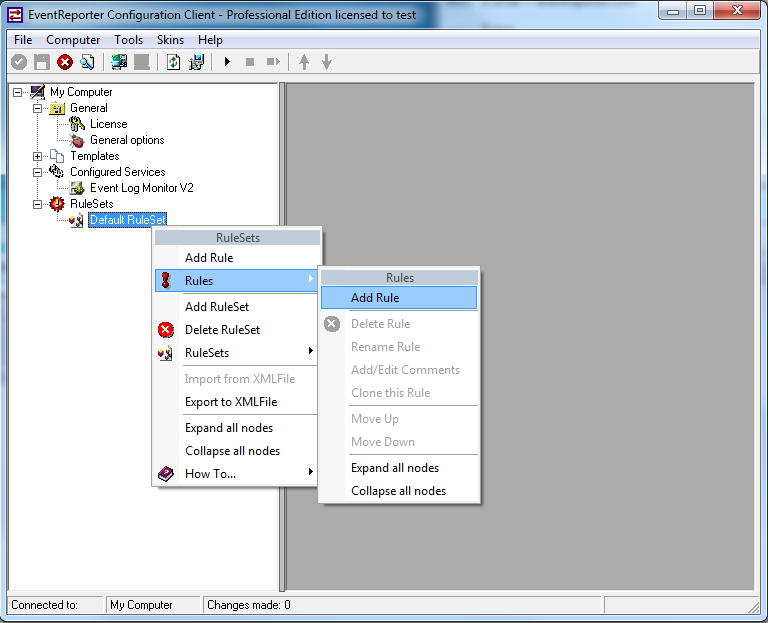This screenshot has width=768, height=623.
Task: Open the Tools menu
Action: pos(128,40)
